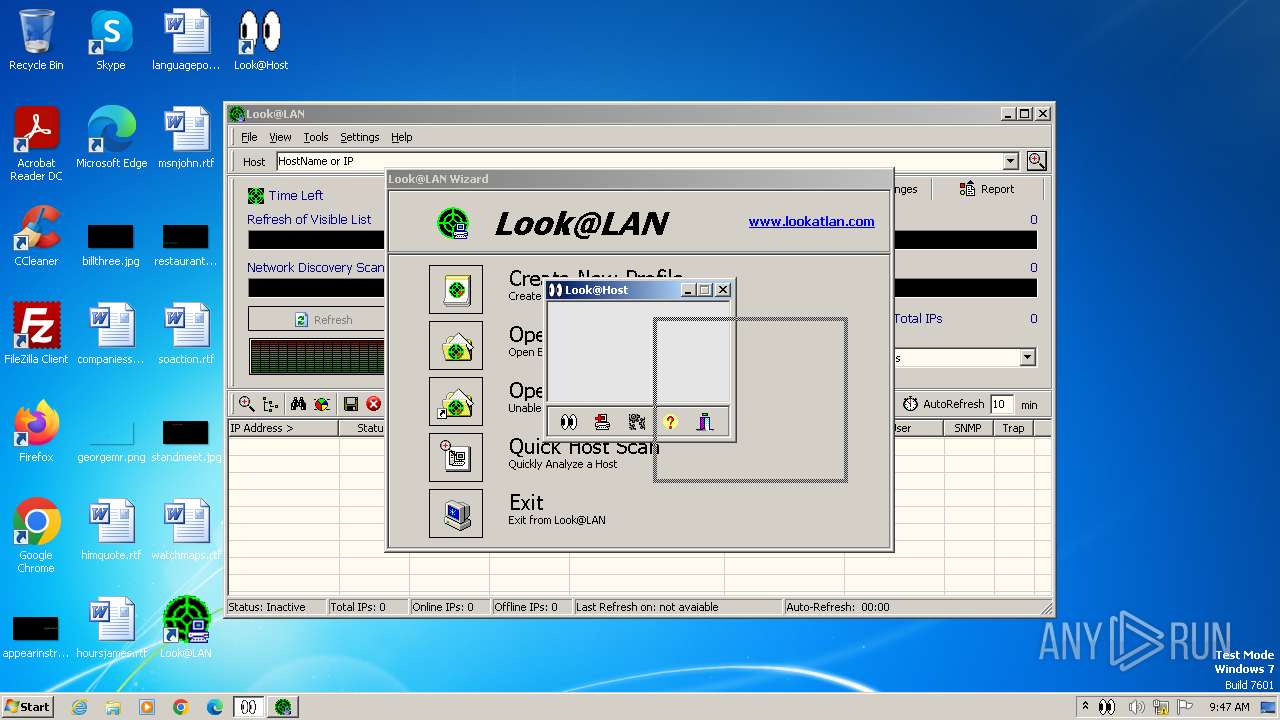This screenshot has height=720, width=1280.
Task: Click the Quick Host Scan title text
Action: [584, 447]
